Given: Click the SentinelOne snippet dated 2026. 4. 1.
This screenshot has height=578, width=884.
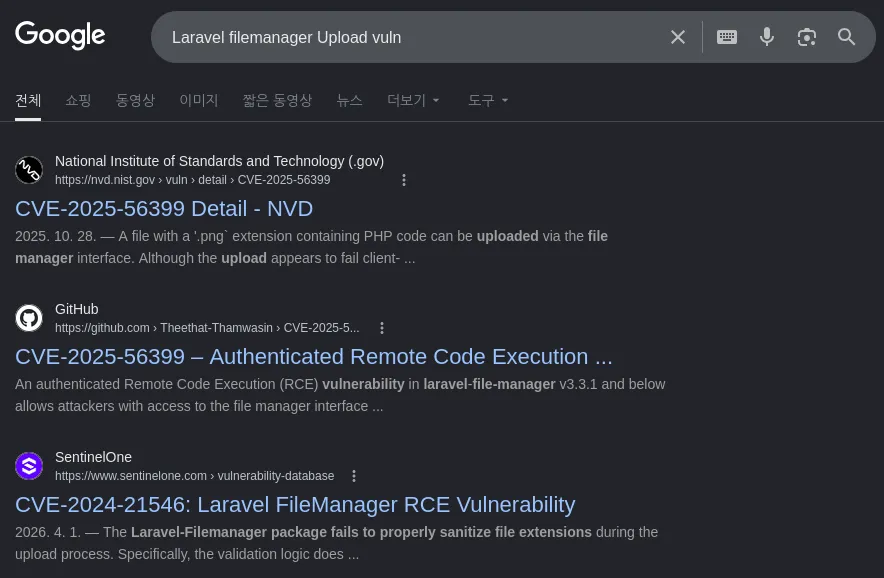Looking at the screenshot, I should coord(337,543).
